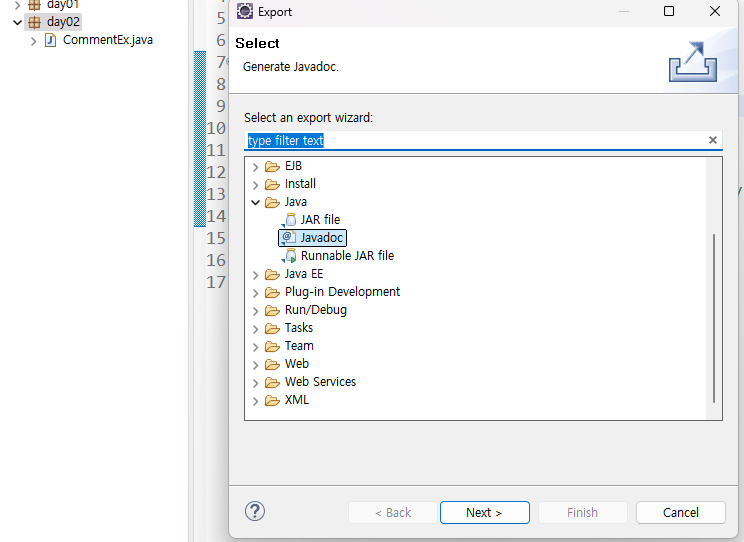
Task: Select the Run/Debug label
Action: (x=316, y=310)
